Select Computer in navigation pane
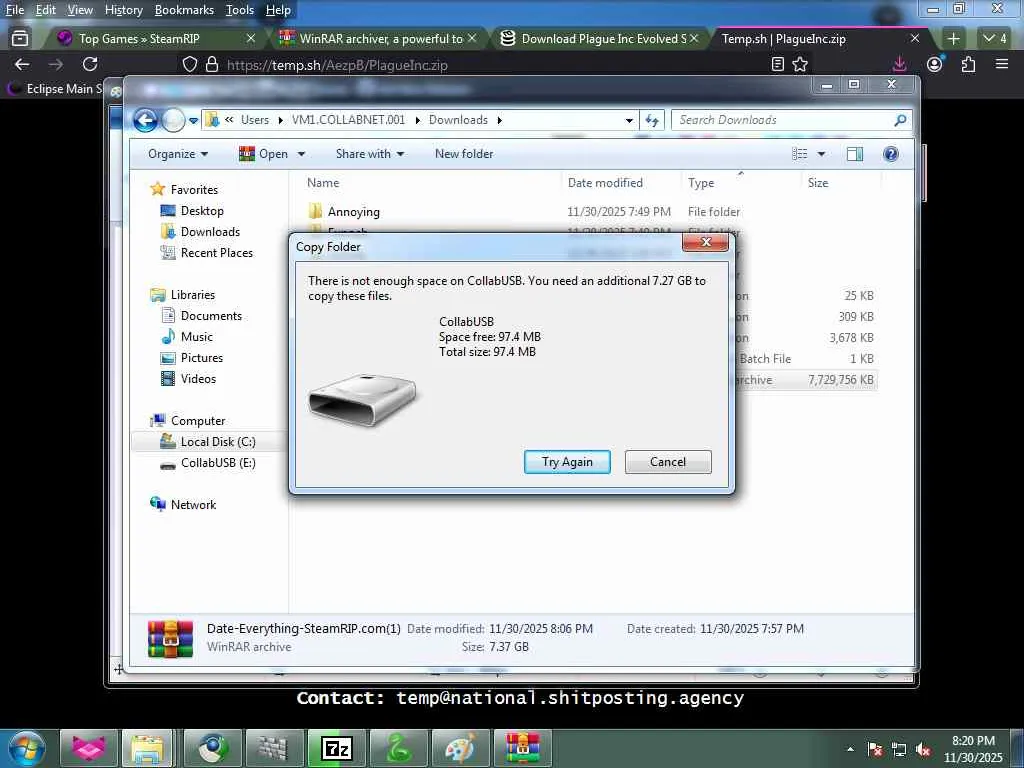 pyautogui.click(x=198, y=421)
